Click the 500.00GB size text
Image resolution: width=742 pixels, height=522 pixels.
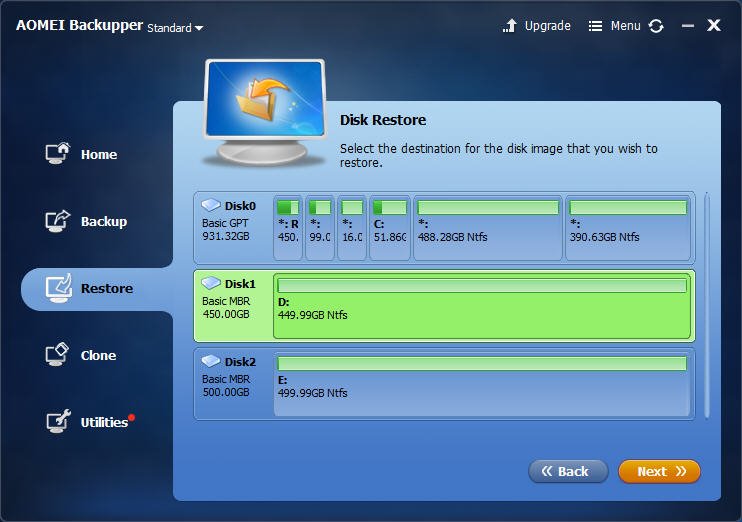pos(226,392)
